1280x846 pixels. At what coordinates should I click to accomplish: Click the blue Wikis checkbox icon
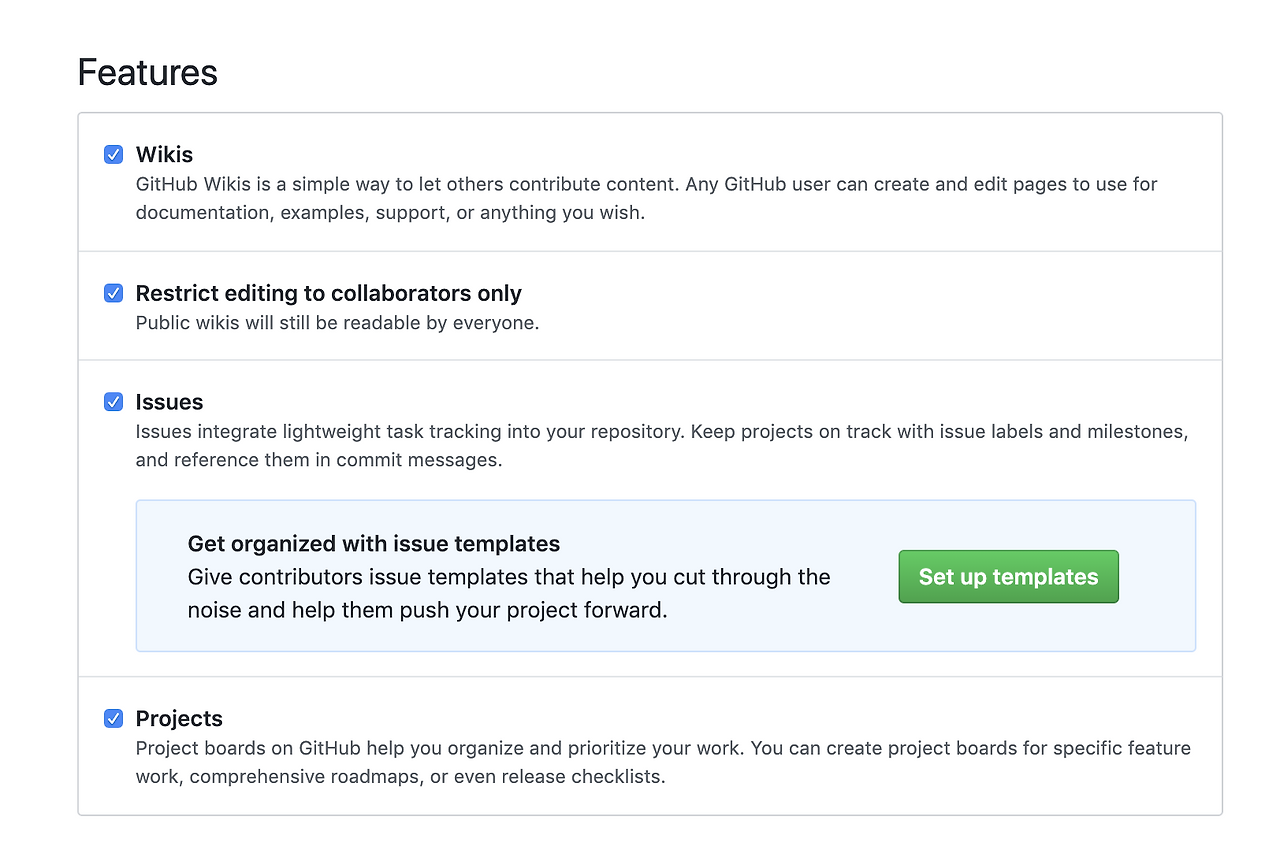pyautogui.click(x=113, y=154)
